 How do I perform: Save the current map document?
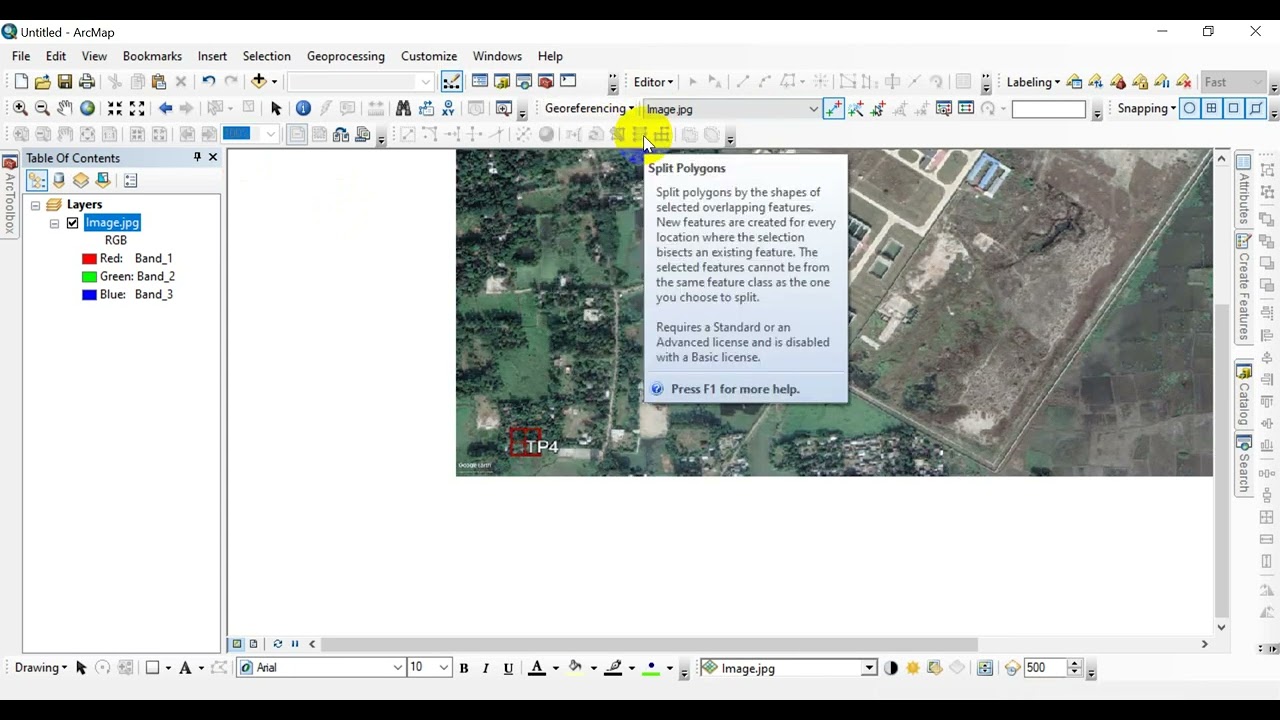coord(64,82)
